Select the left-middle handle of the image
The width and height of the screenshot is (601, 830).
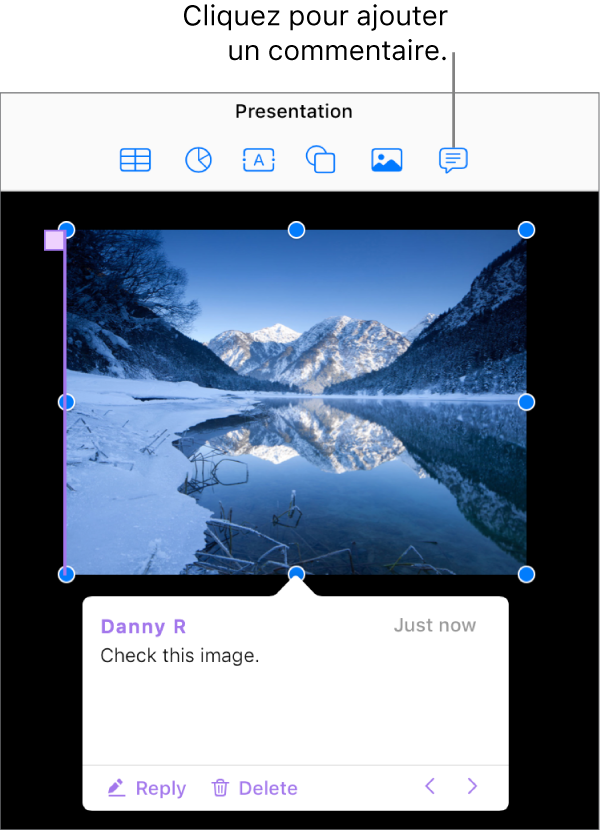coord(66,402)
